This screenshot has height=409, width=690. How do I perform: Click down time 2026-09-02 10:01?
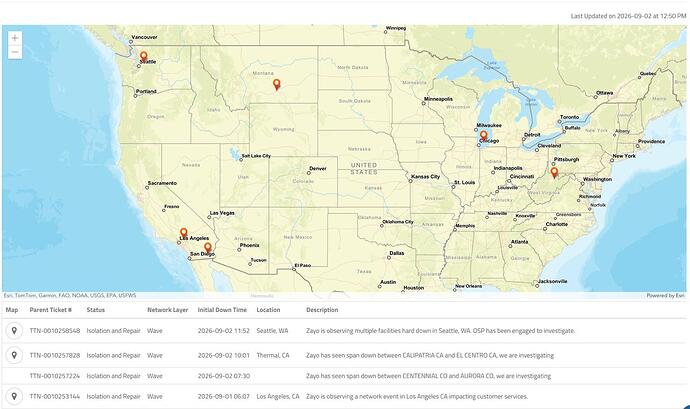tap(224, 355)
